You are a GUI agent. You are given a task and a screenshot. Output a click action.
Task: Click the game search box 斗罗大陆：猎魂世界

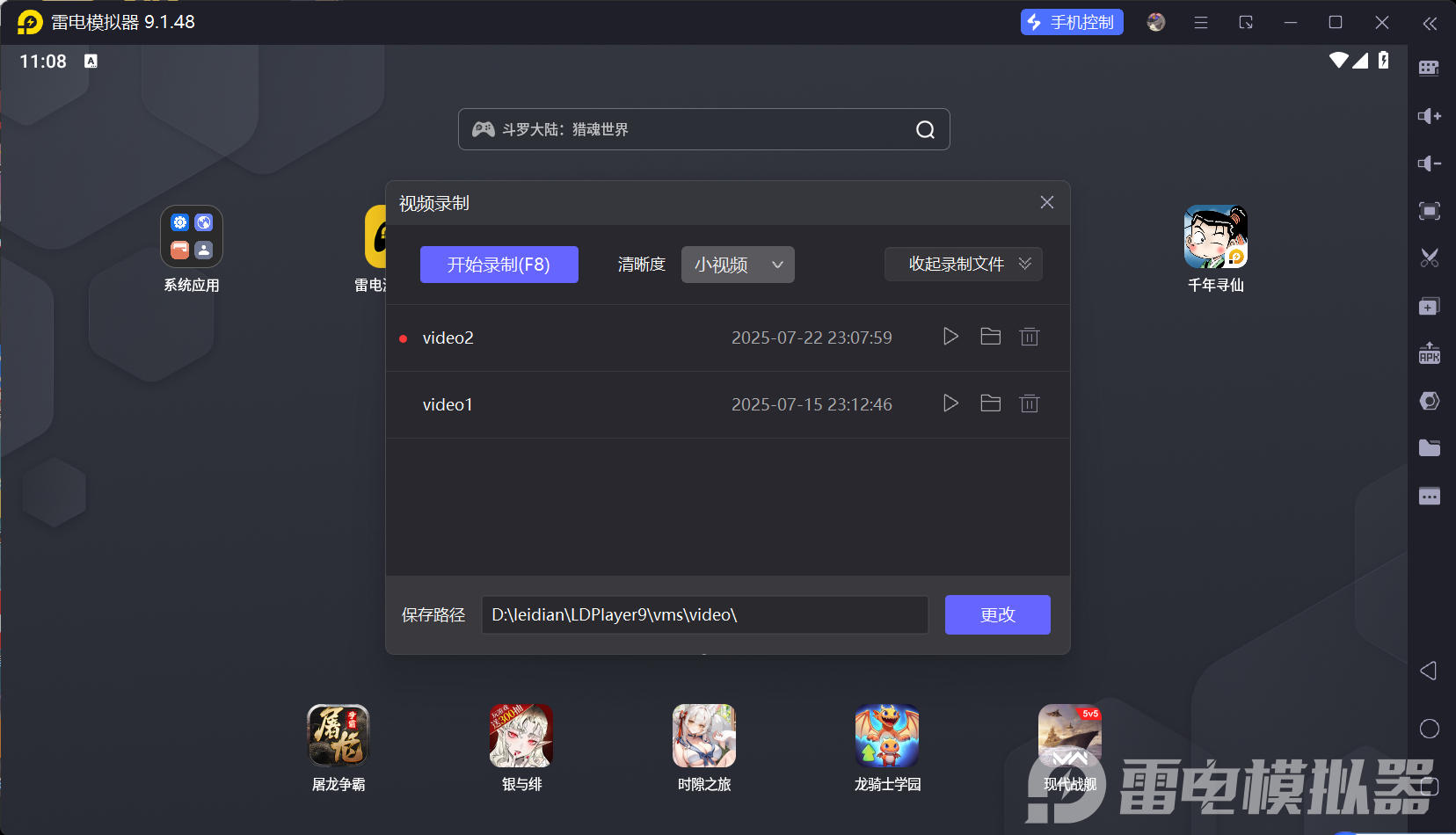point(703,129)
